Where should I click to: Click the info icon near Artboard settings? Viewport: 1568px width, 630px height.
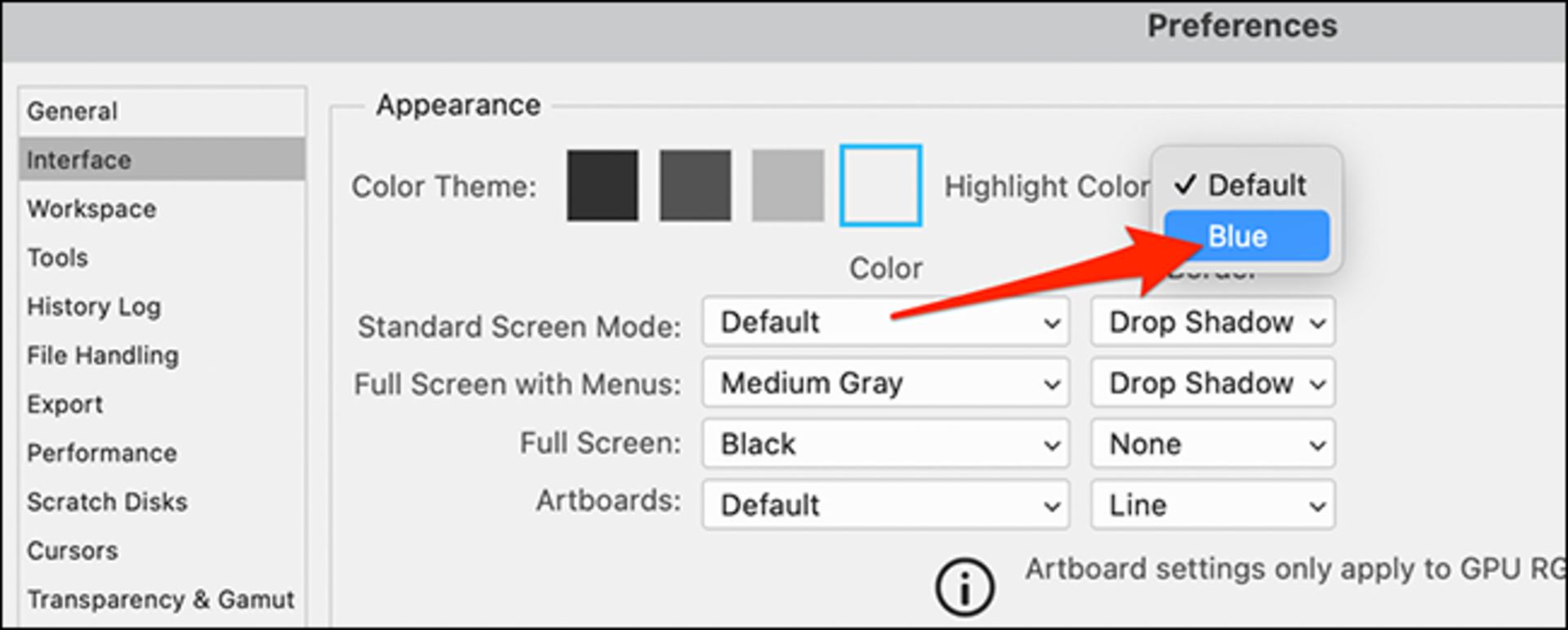click(964, 587)
